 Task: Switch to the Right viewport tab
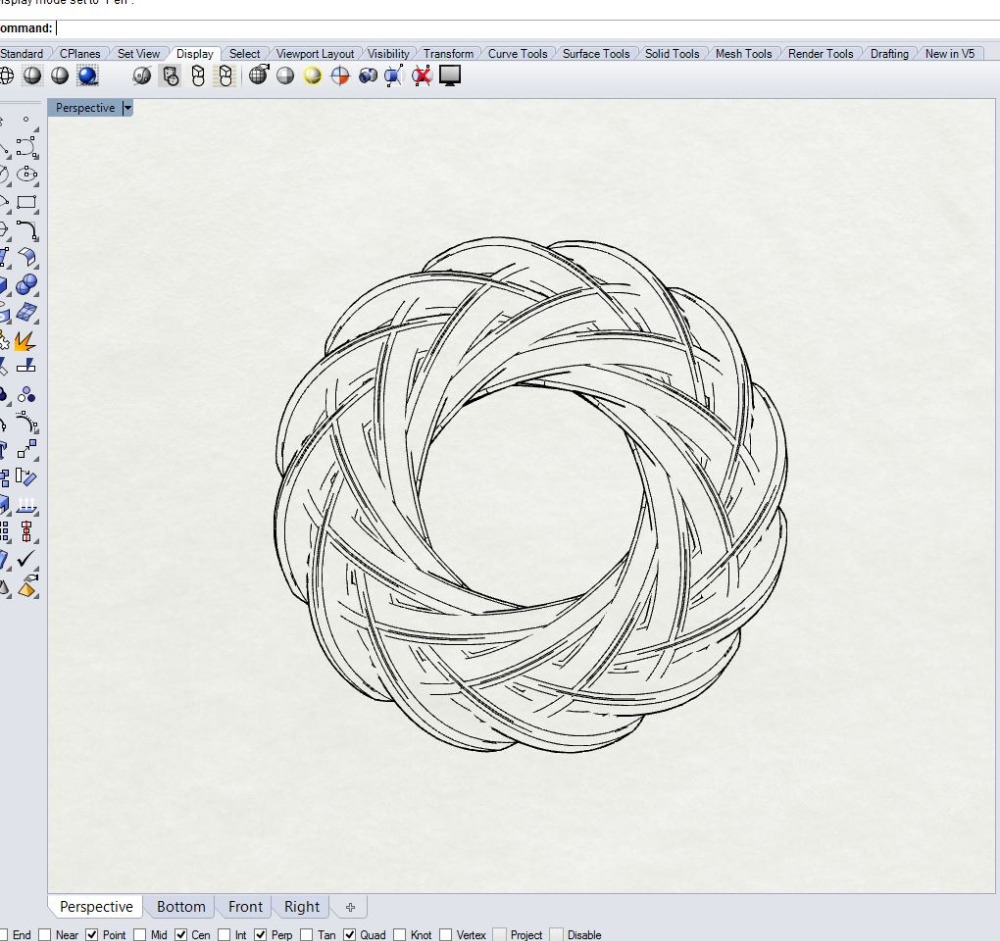point(302,907)
